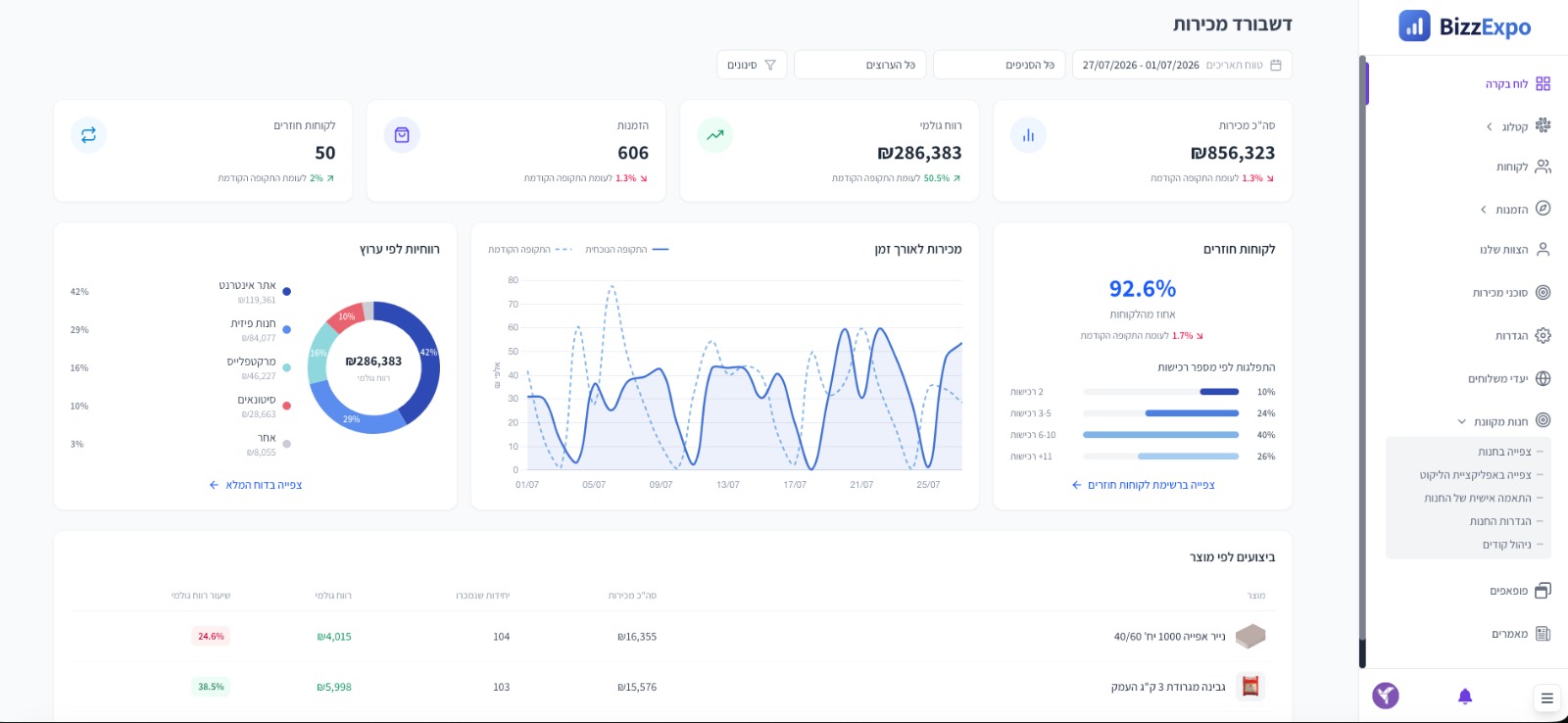
Task: Click the gross profit trend icon
Action: point(715,135)
